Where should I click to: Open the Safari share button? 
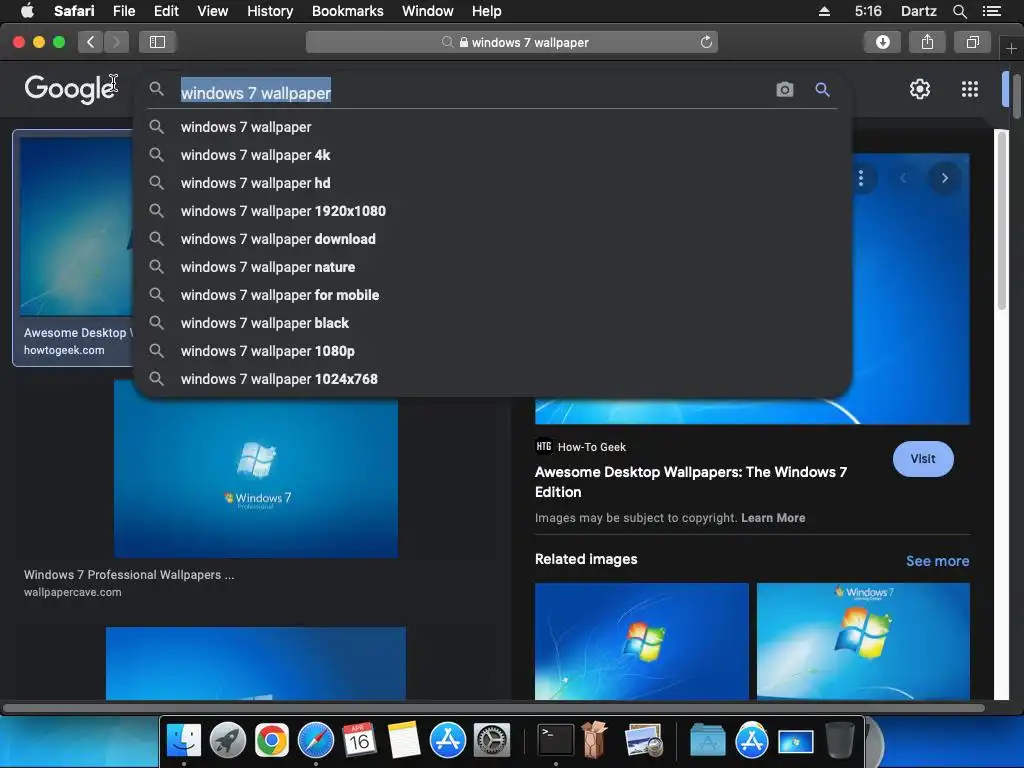pos(927,42)
